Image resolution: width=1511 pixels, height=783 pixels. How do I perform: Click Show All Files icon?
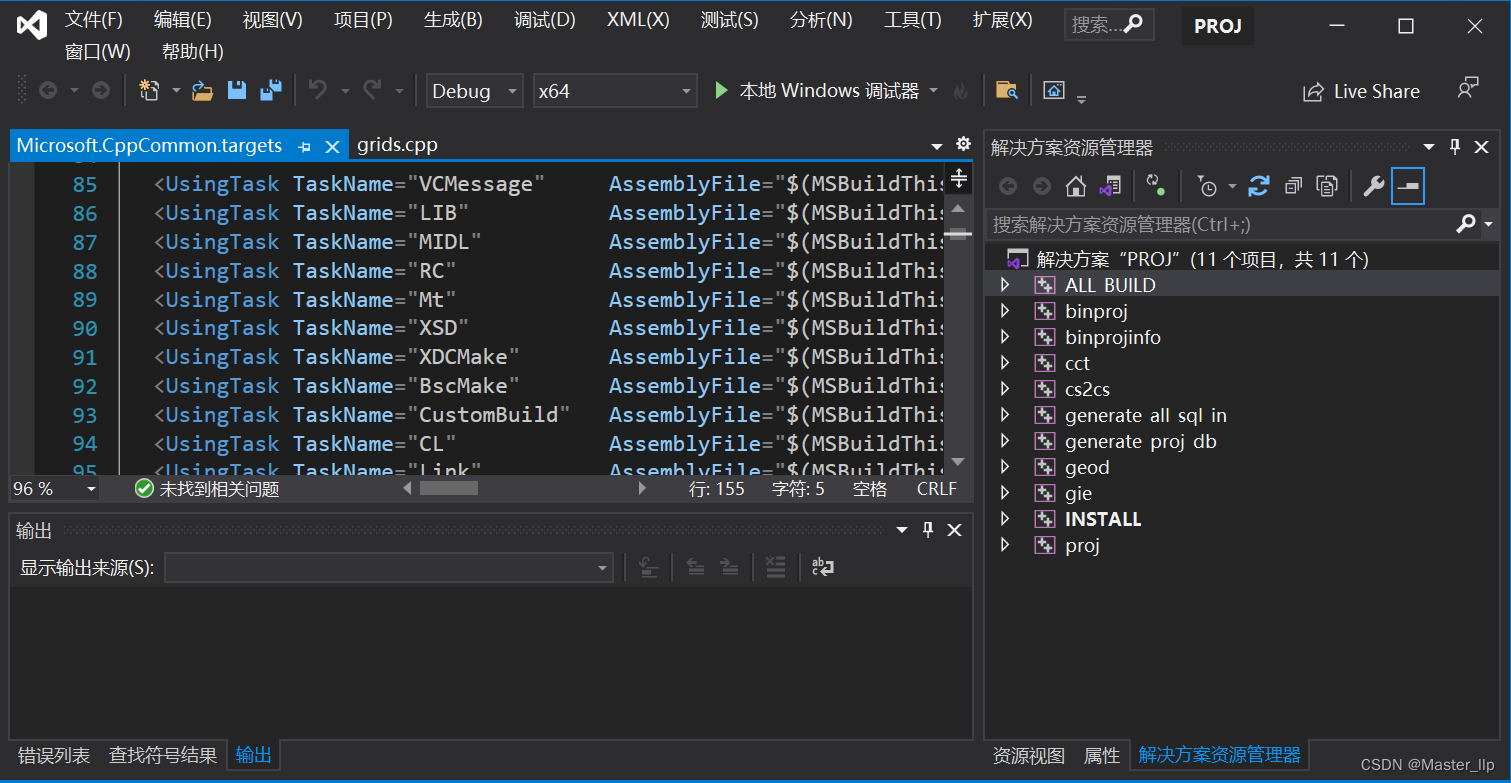pos(1327,186)
